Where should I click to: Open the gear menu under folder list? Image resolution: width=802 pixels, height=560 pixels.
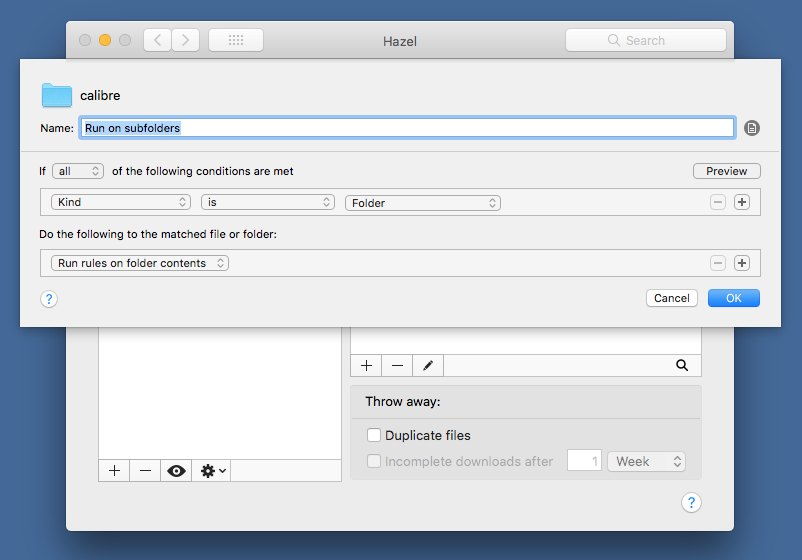[213, 470]
